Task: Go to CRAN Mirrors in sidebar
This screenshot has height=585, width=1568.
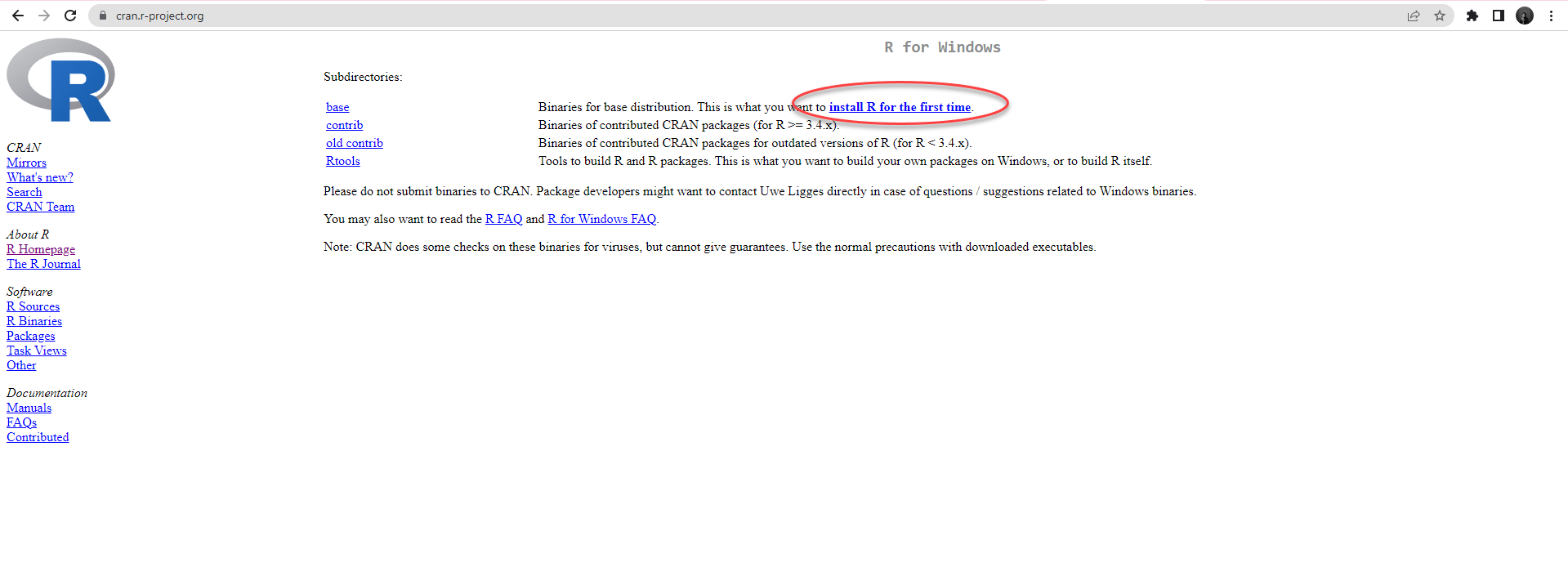Action: coord(26,163)
